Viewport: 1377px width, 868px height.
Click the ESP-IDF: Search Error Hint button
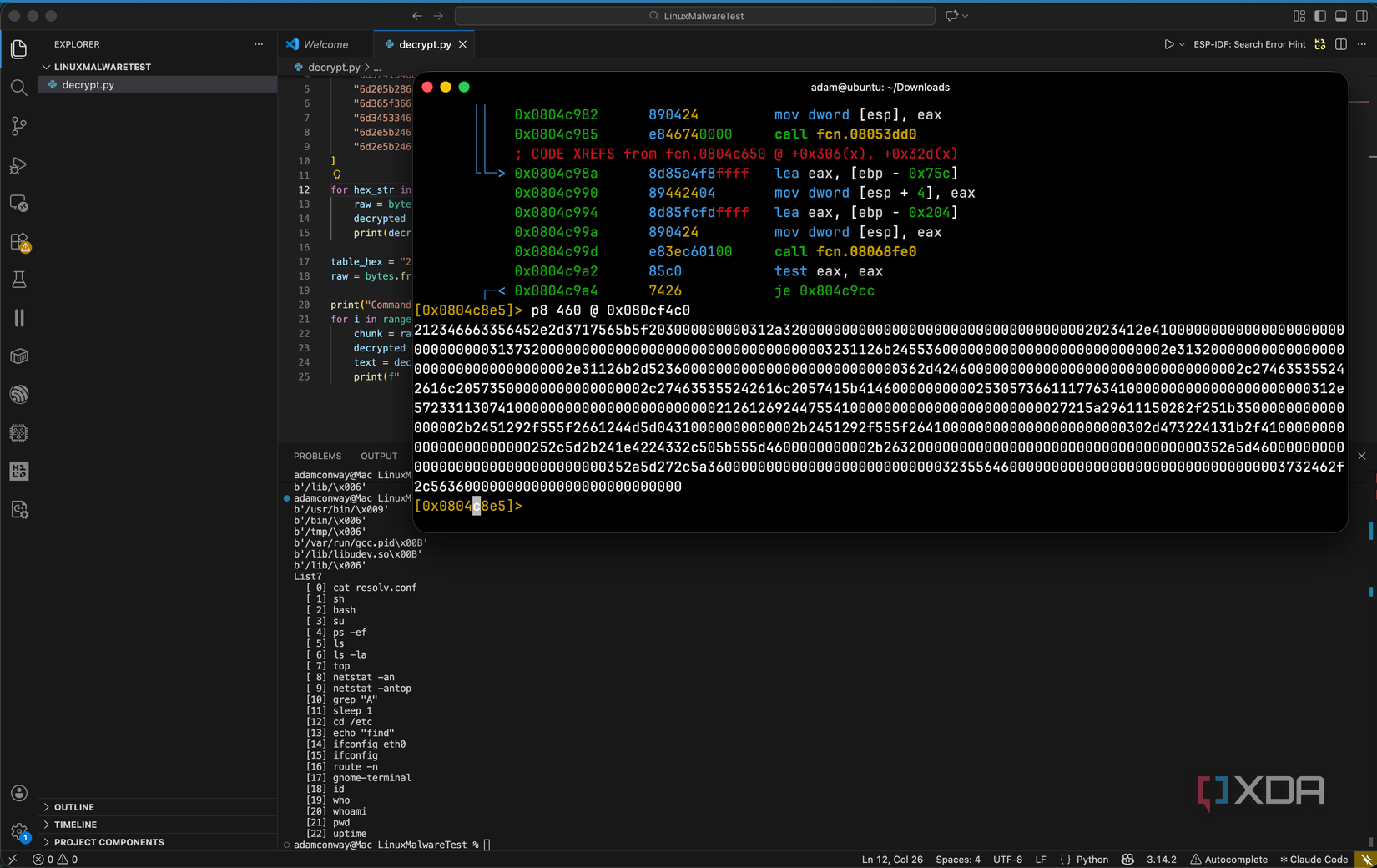(1249, 44)
